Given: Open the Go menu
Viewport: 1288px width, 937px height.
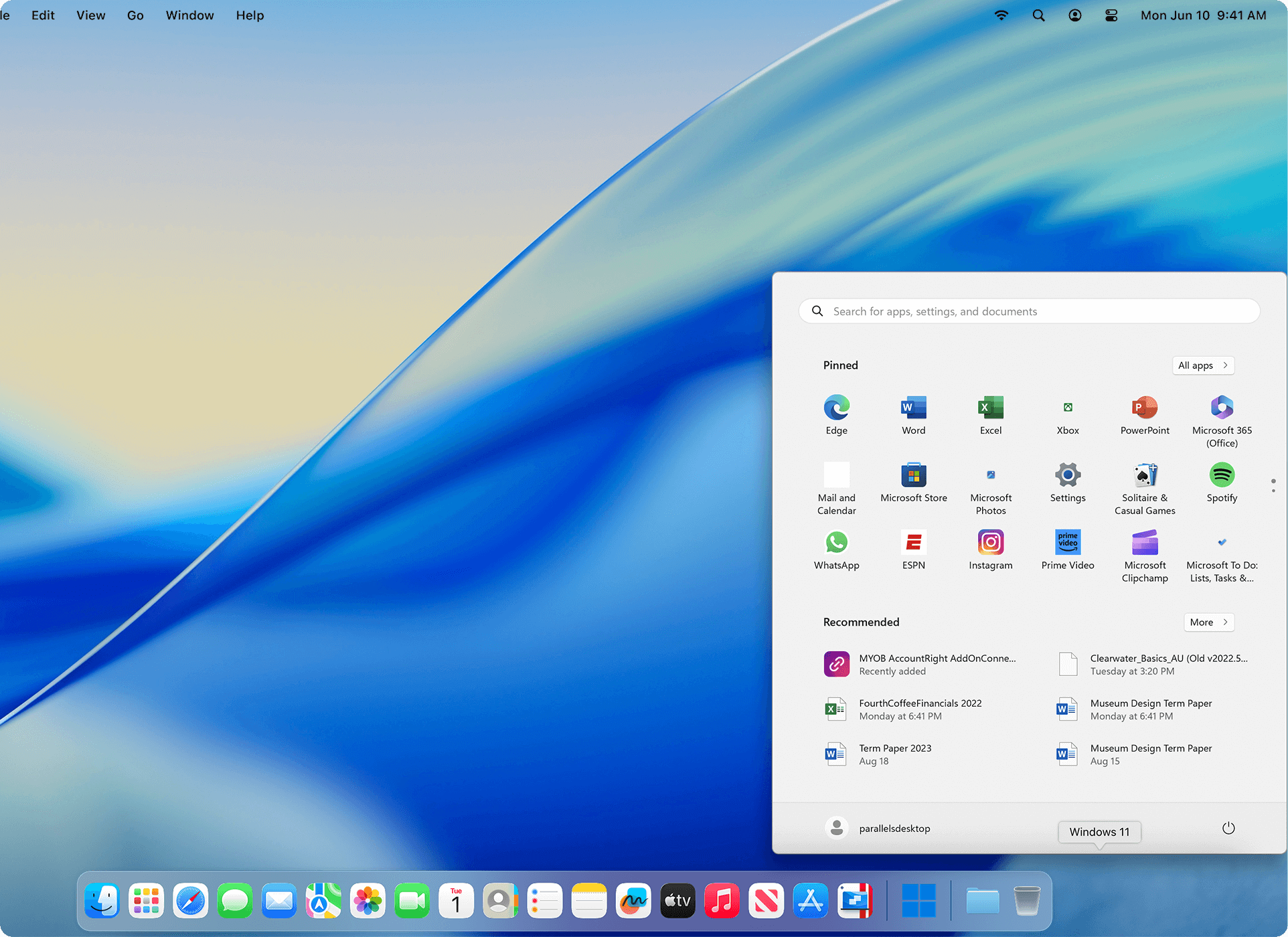Looking at the screenshot, I should tap(135, 15).
